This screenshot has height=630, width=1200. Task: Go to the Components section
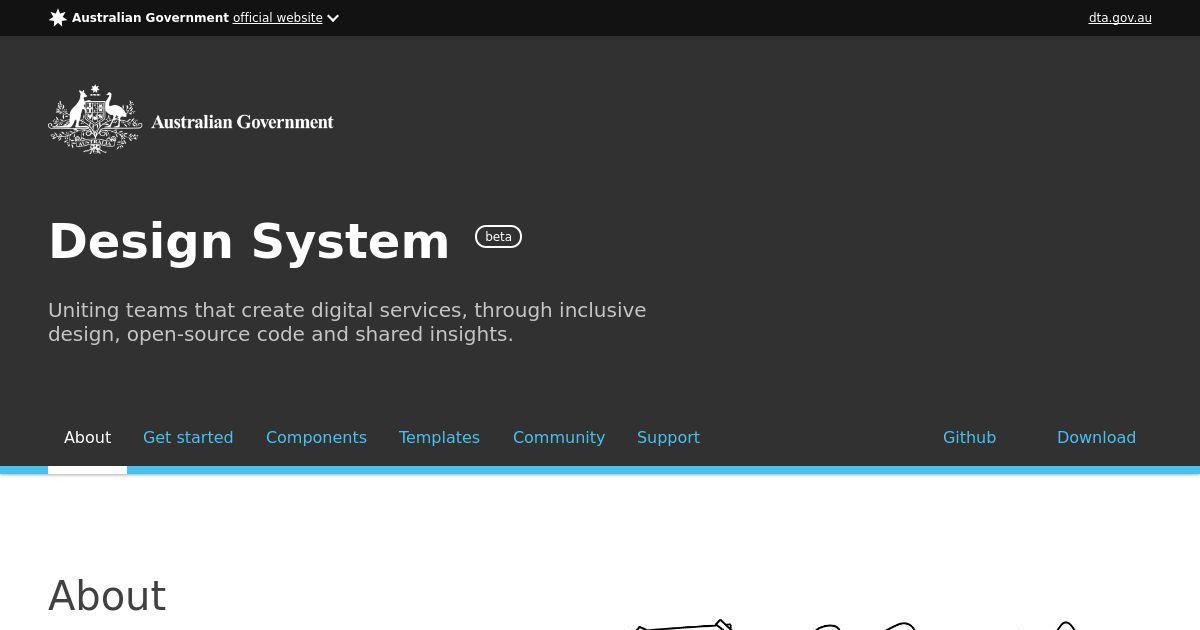(x=316, y=437)
